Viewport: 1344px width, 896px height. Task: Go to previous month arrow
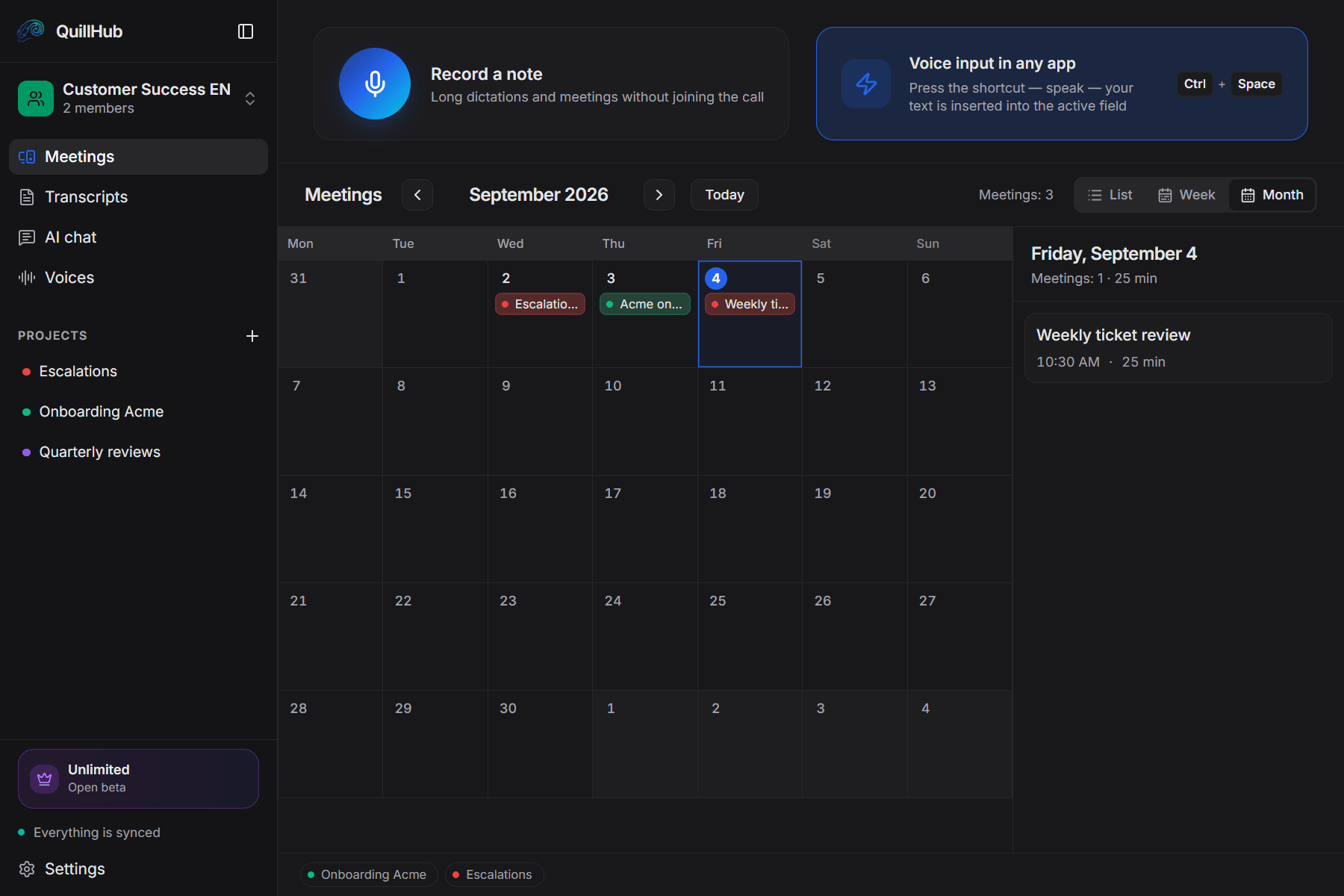[417, 195]
